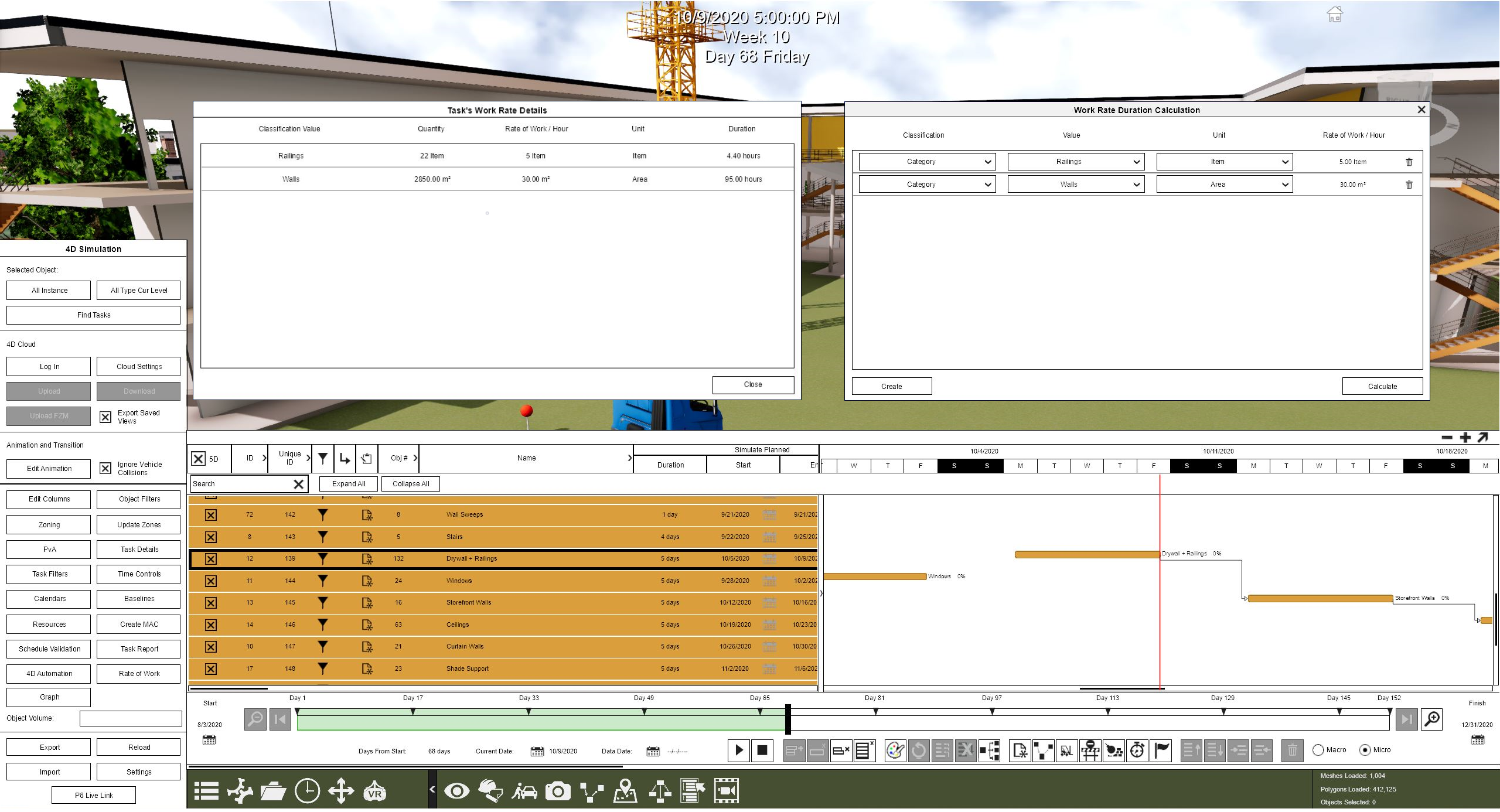Select the Macro radio button
The width and height of the screenshot is (1500, 812).
pos(1318,750)
